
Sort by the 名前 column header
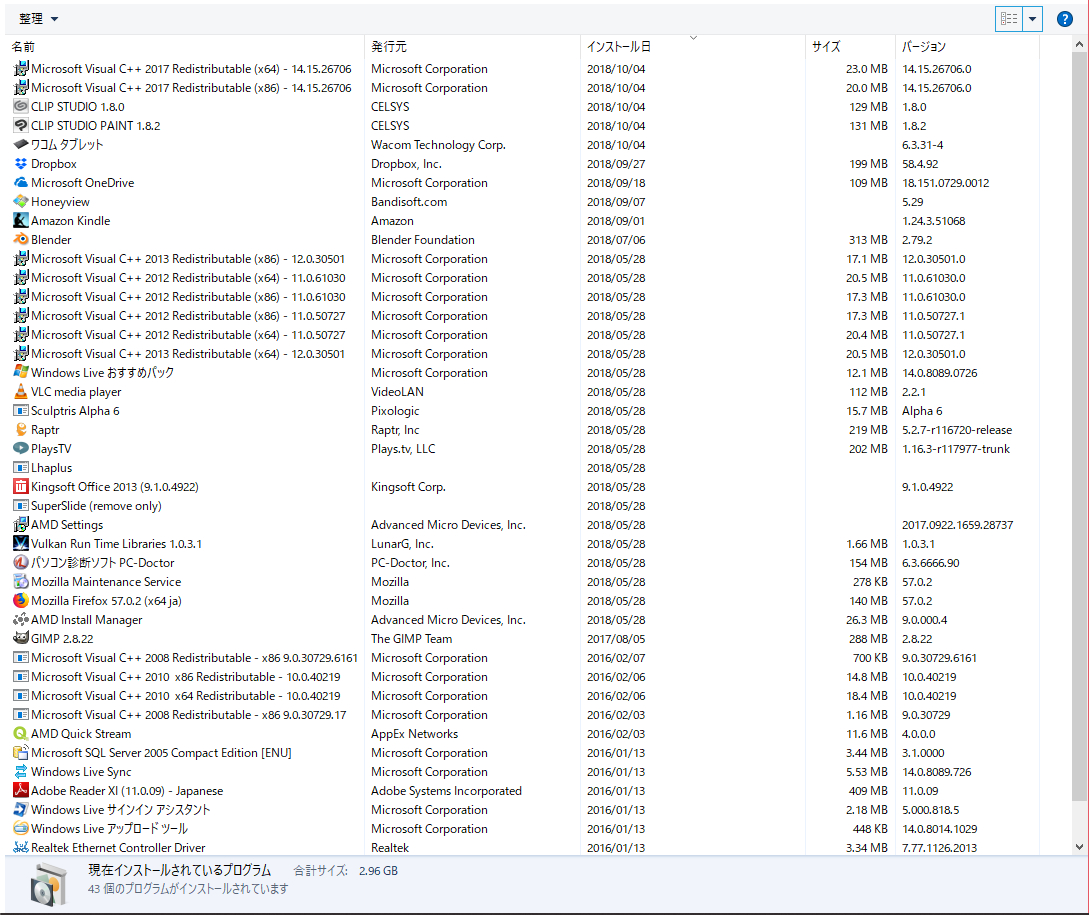point(185,47)
